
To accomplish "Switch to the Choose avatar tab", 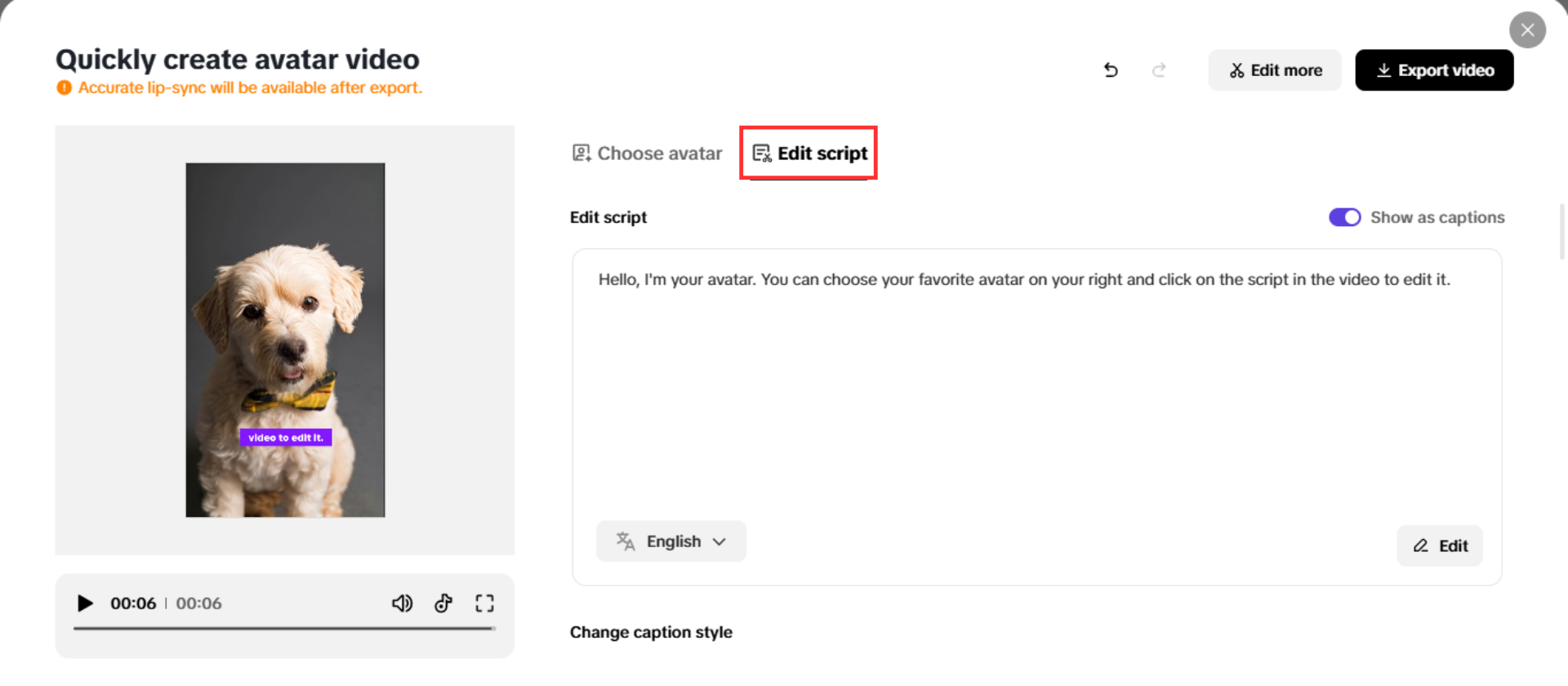I will pos(648,154).
